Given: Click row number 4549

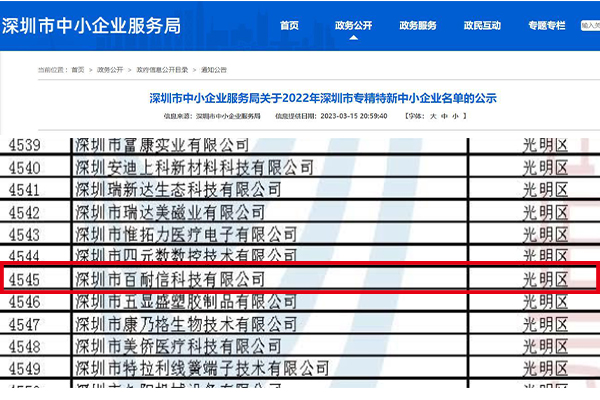Looking at the screenshot, I should (x=24, y=369).
